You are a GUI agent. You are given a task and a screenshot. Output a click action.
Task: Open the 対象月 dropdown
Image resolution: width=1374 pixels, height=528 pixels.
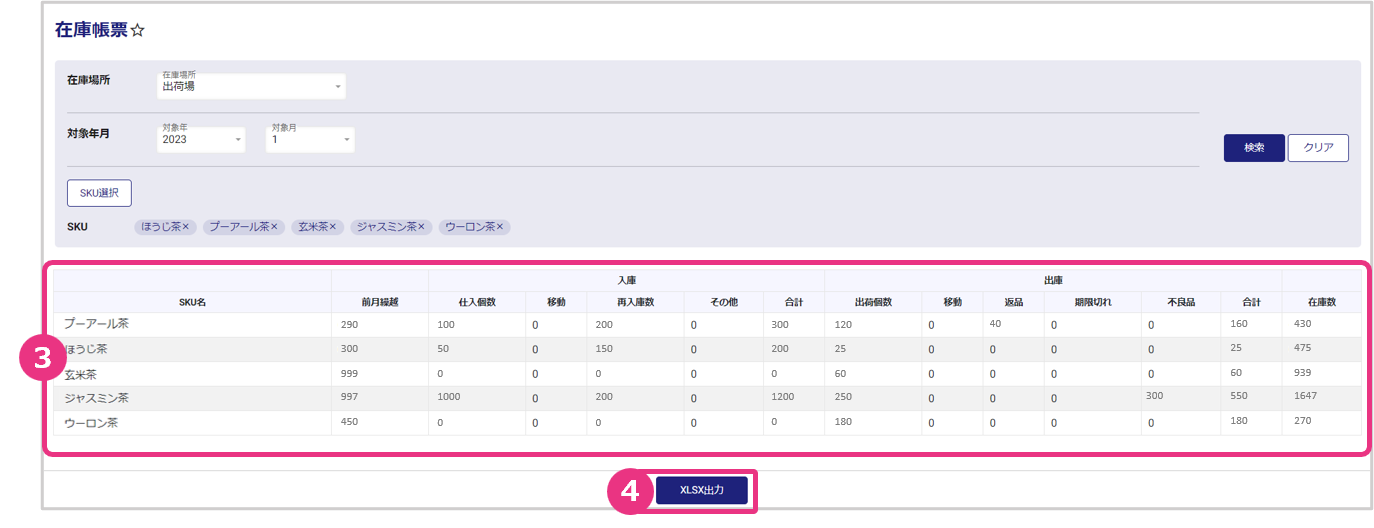[310, 140]
